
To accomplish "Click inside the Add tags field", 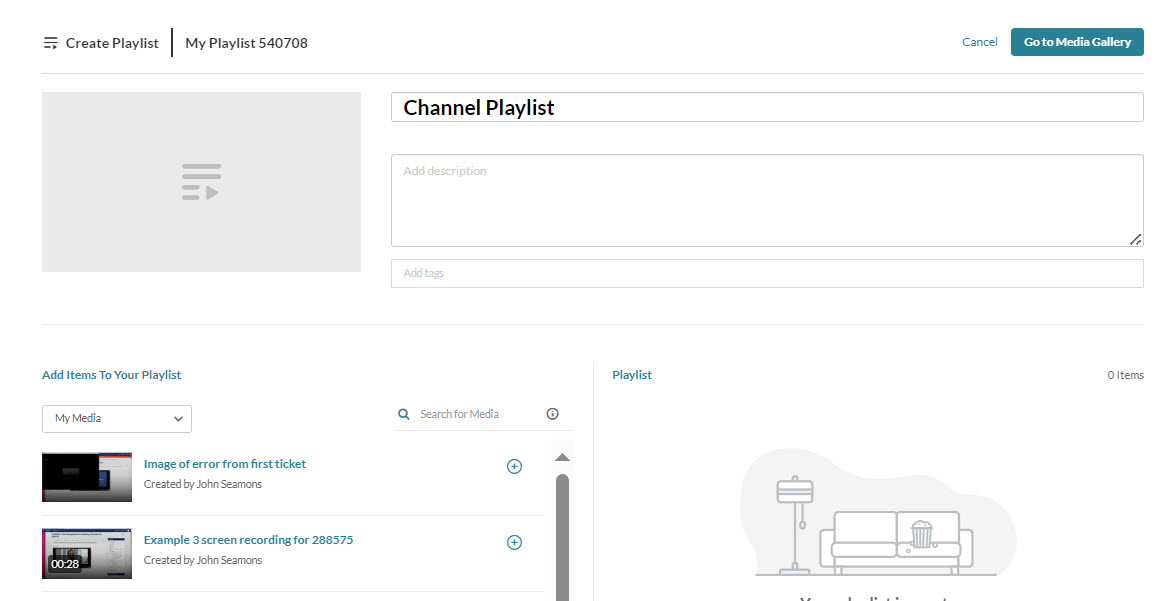I will click(600, 272).
